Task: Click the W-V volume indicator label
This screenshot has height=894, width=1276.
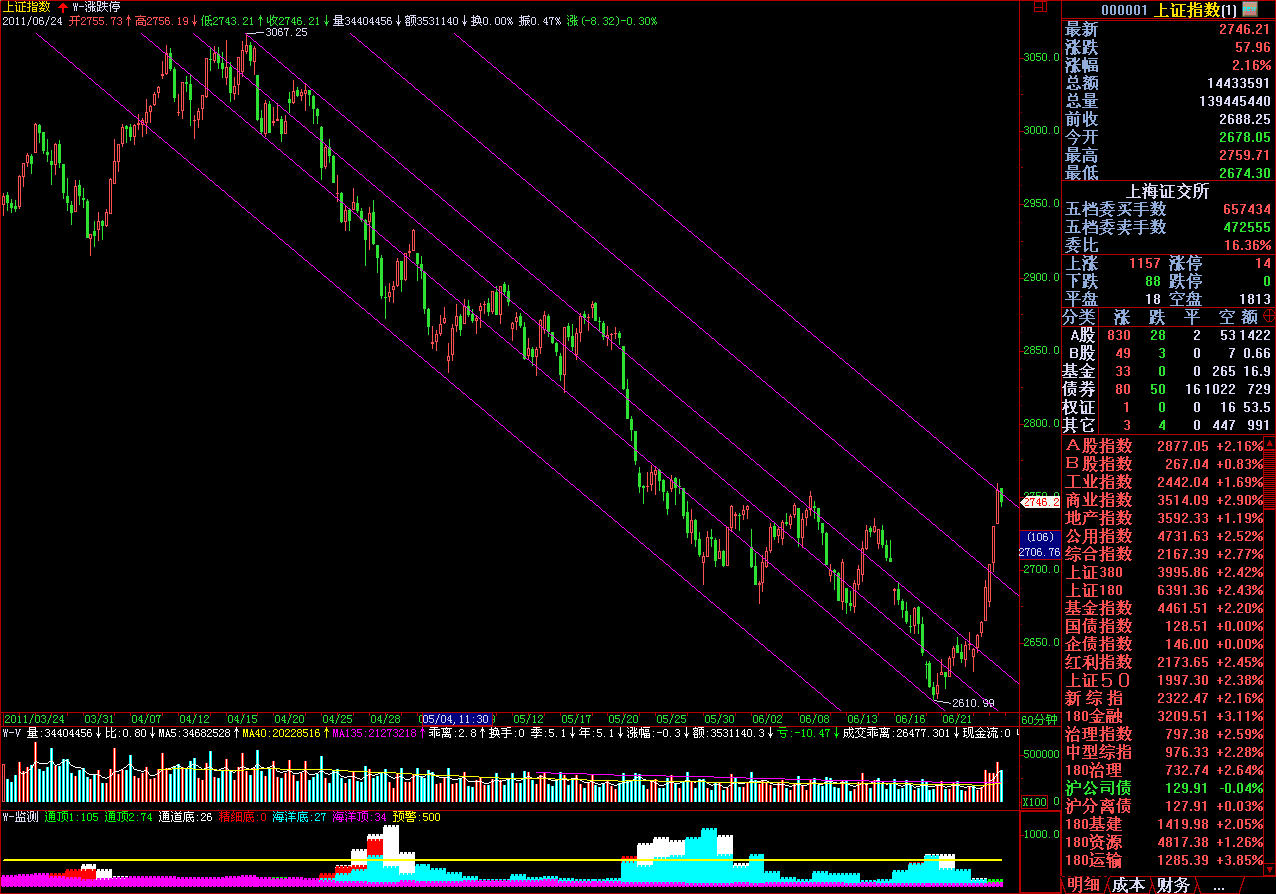Action: (x=12, y=733)
